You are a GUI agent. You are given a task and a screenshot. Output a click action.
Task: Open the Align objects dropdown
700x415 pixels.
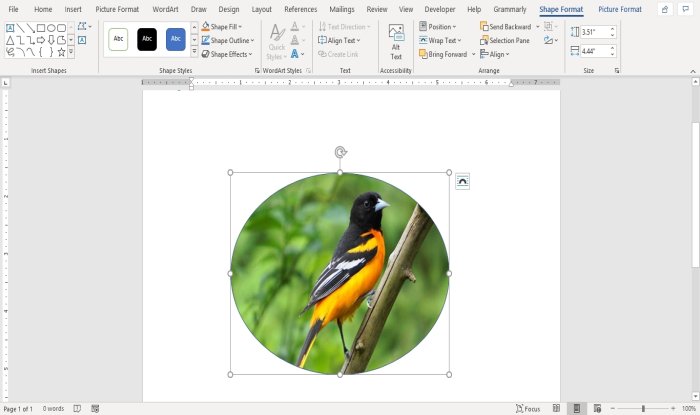click(495, 54)
